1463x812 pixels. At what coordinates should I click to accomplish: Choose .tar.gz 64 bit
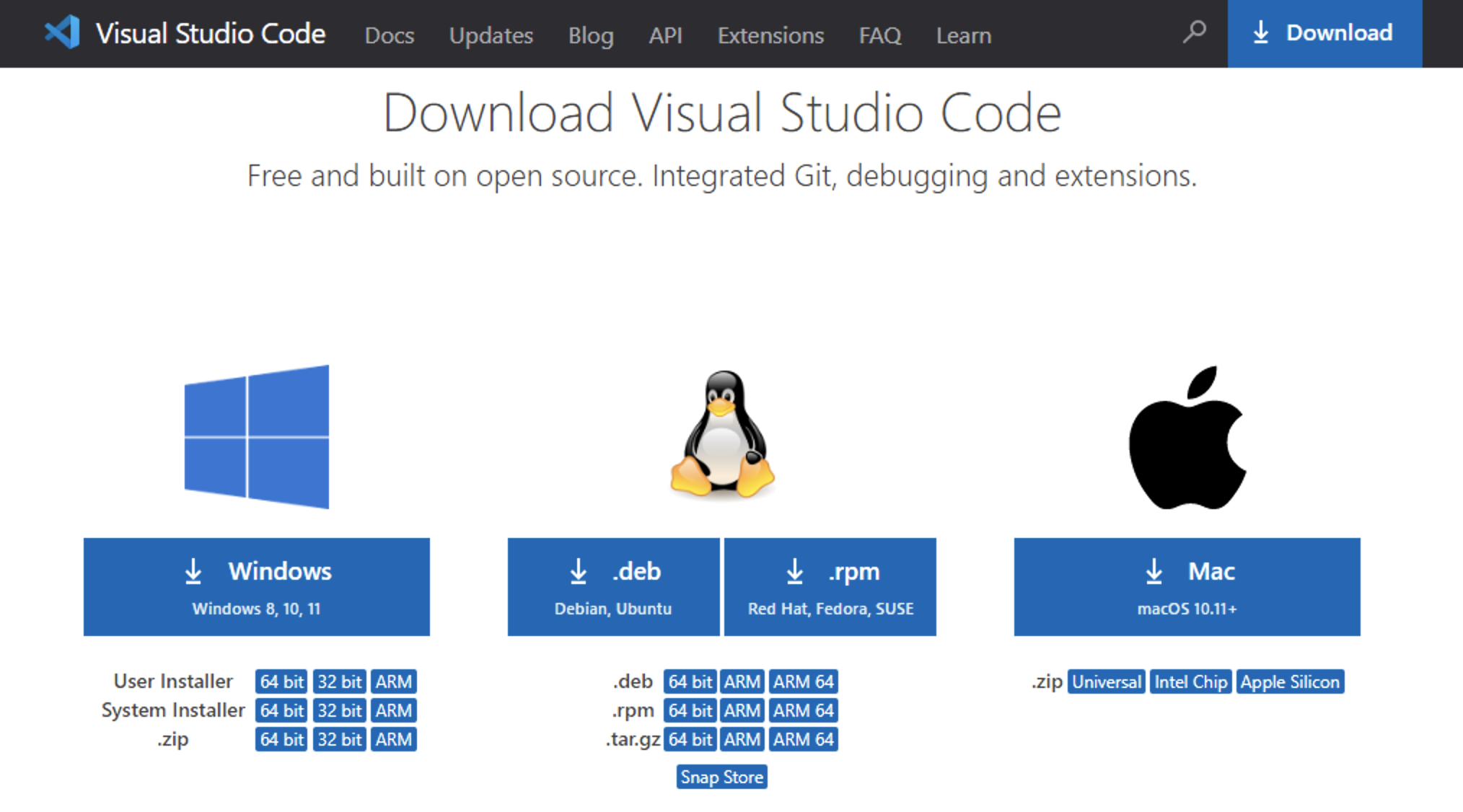(x=690, y=739)
